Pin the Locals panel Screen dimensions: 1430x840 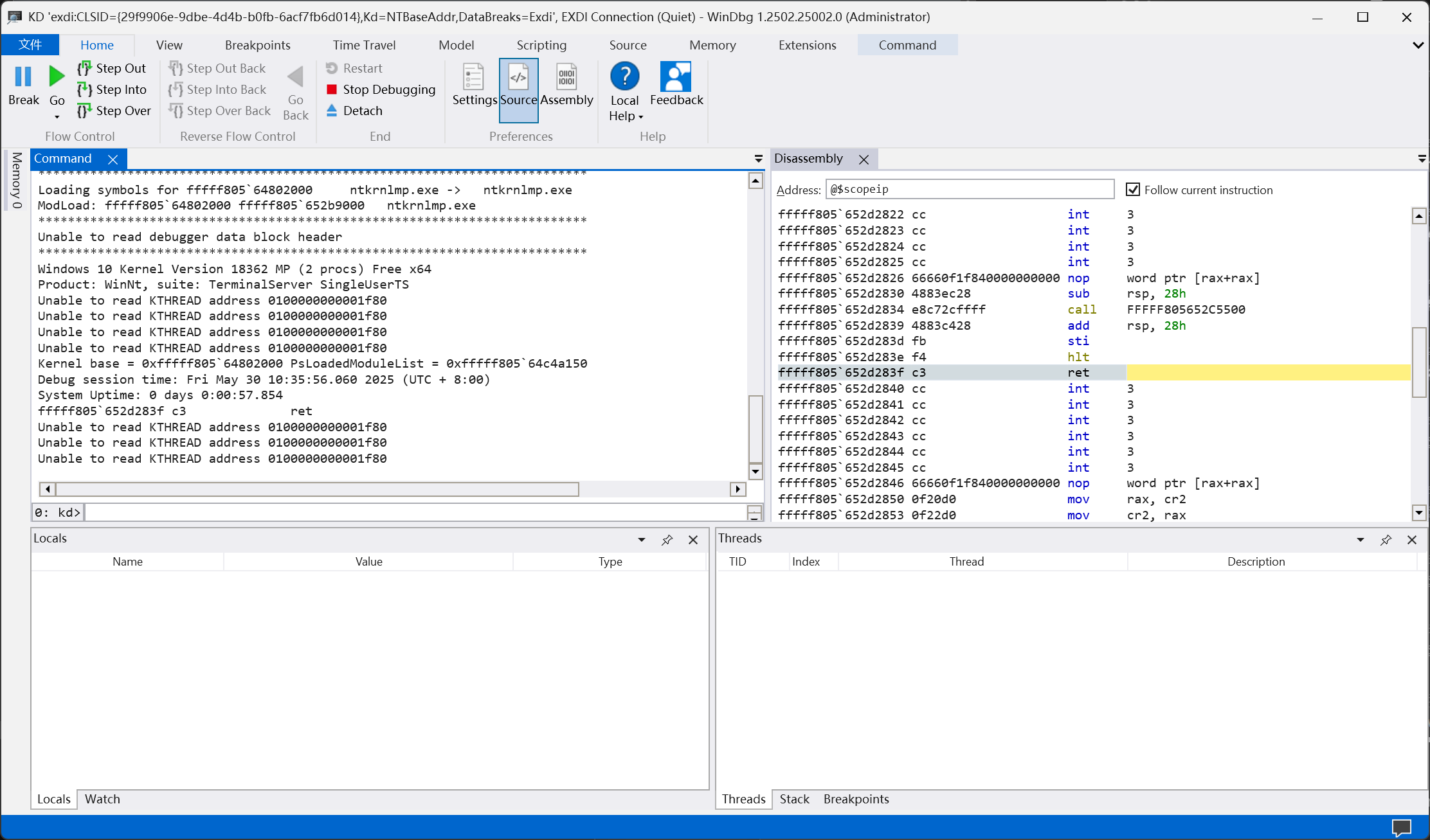pyautogui.click(x=667, y=540)
